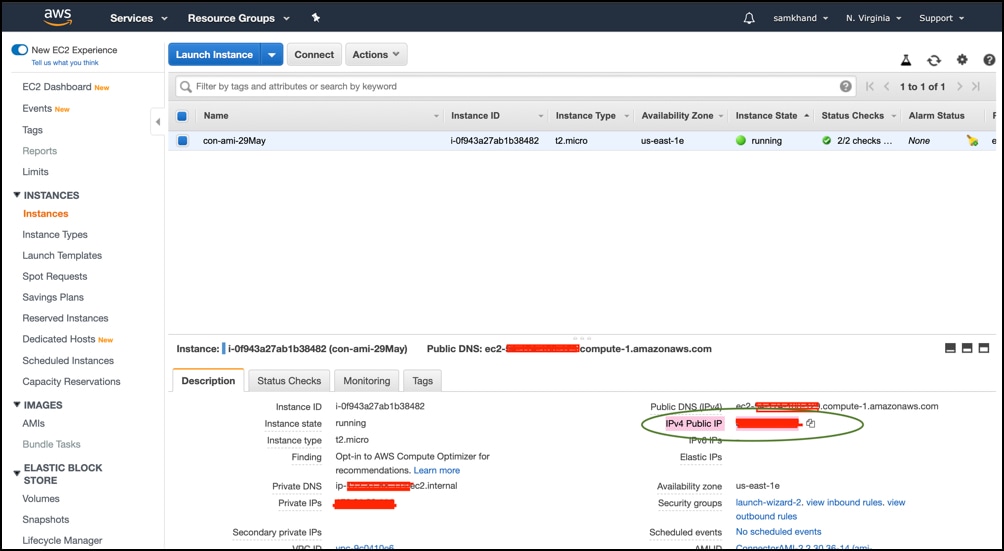Screen dimensions: 1004x551
Task: Open the settings gear icon
Action: (962, 61)
